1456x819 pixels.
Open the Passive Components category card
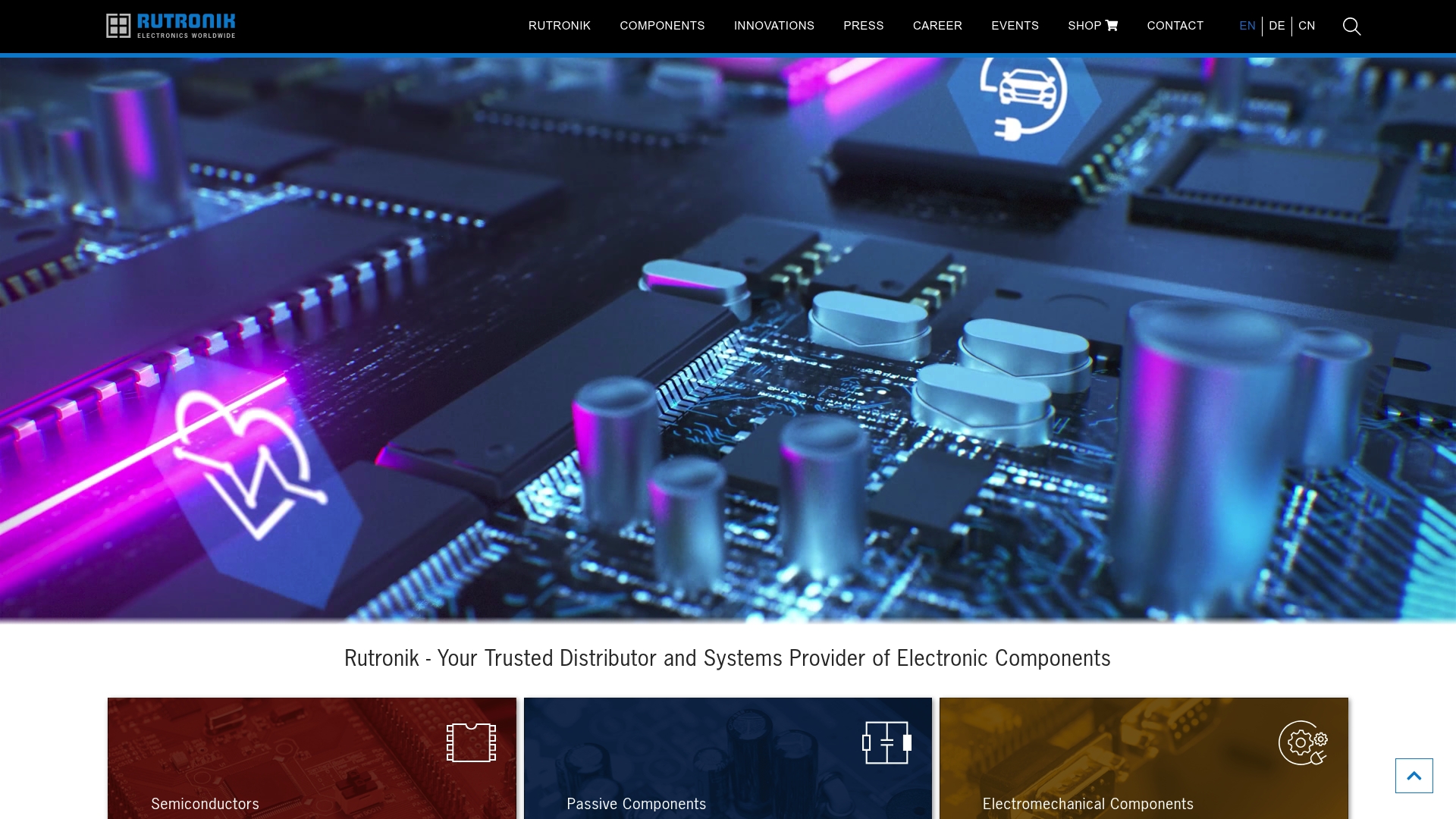[728, 758]
